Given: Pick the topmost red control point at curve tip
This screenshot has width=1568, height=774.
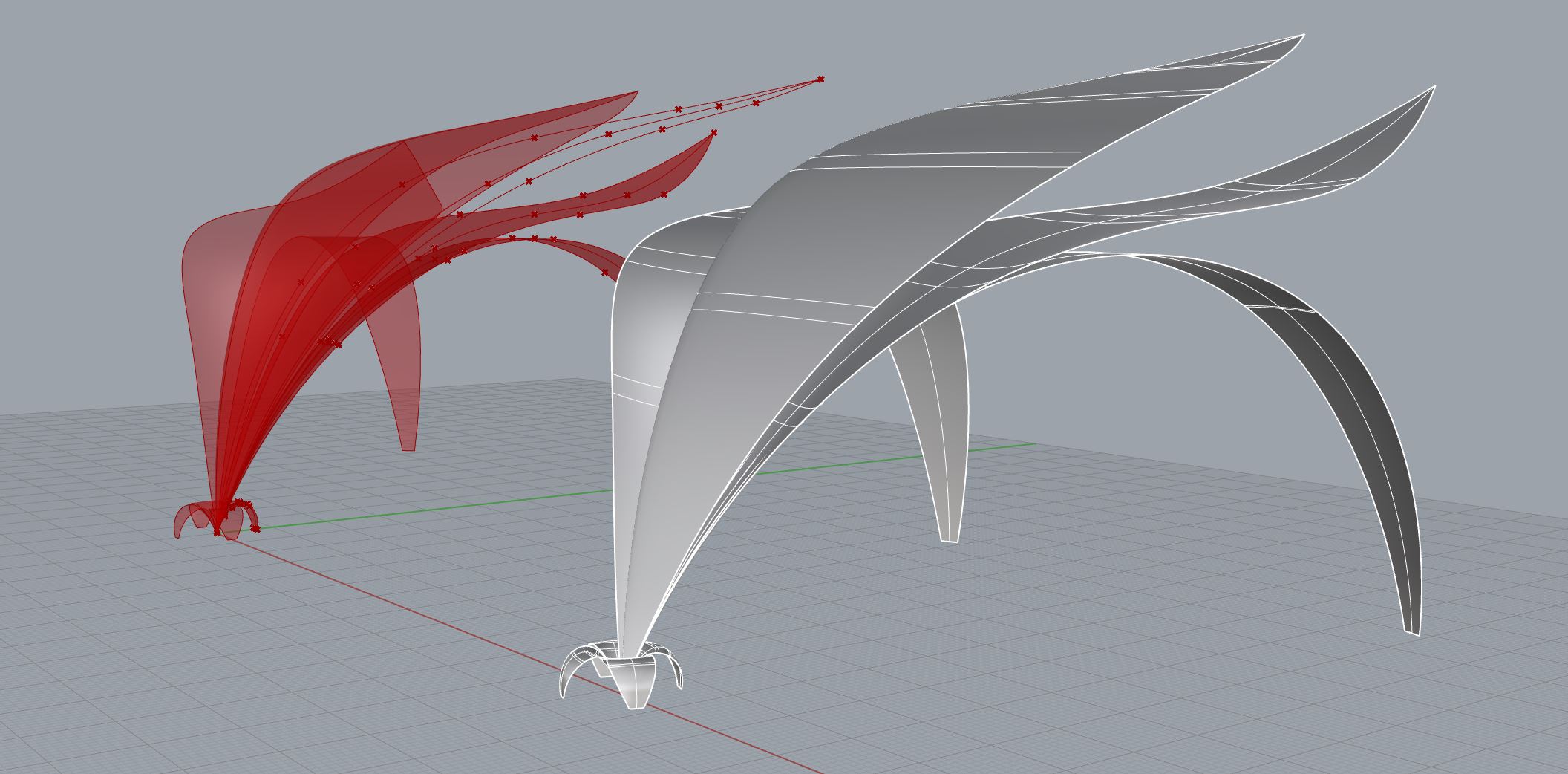Looking at the screenshot, I should coord(820,79).
